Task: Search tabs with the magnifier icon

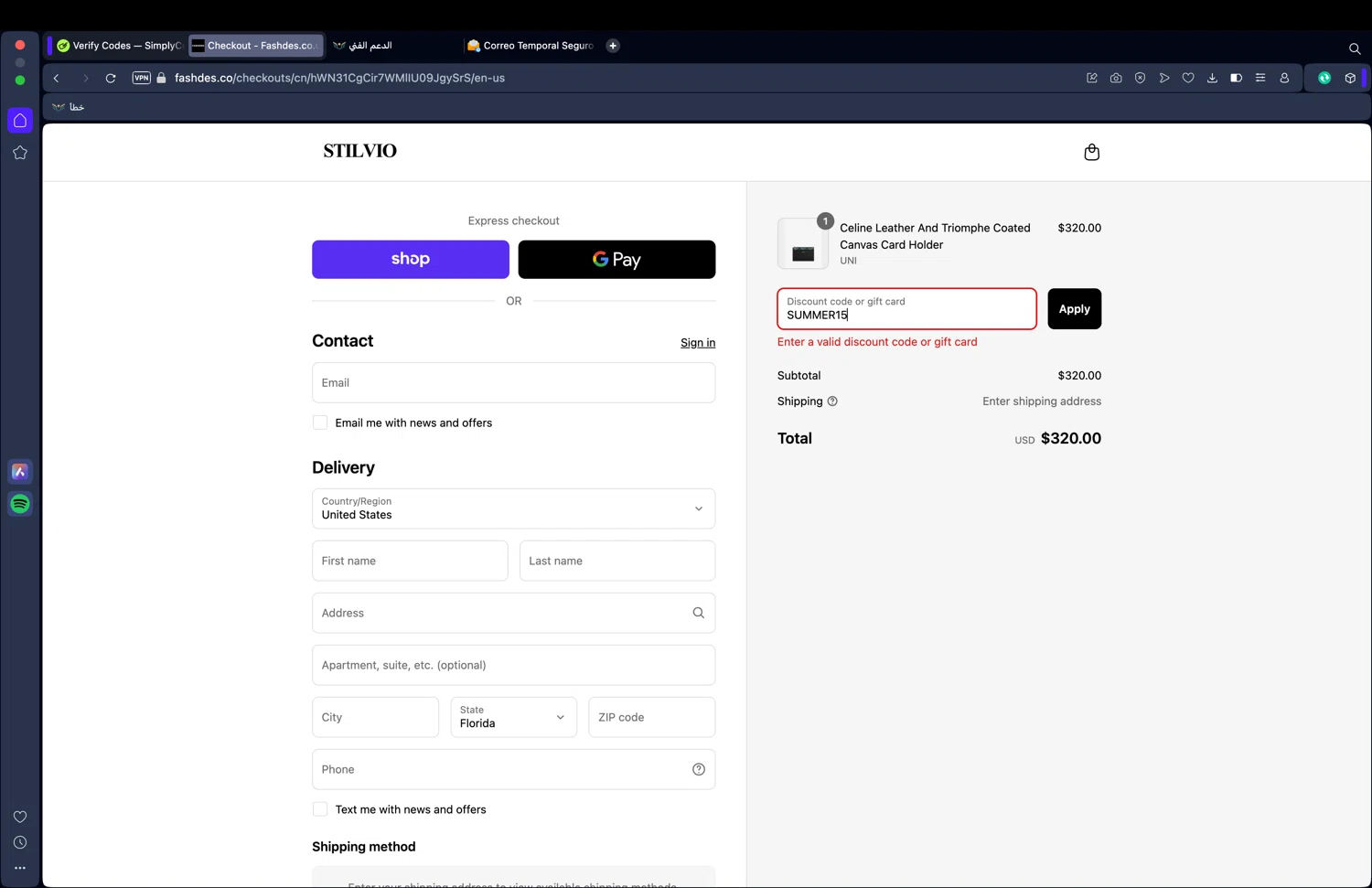Action: tap(1355, 48)
